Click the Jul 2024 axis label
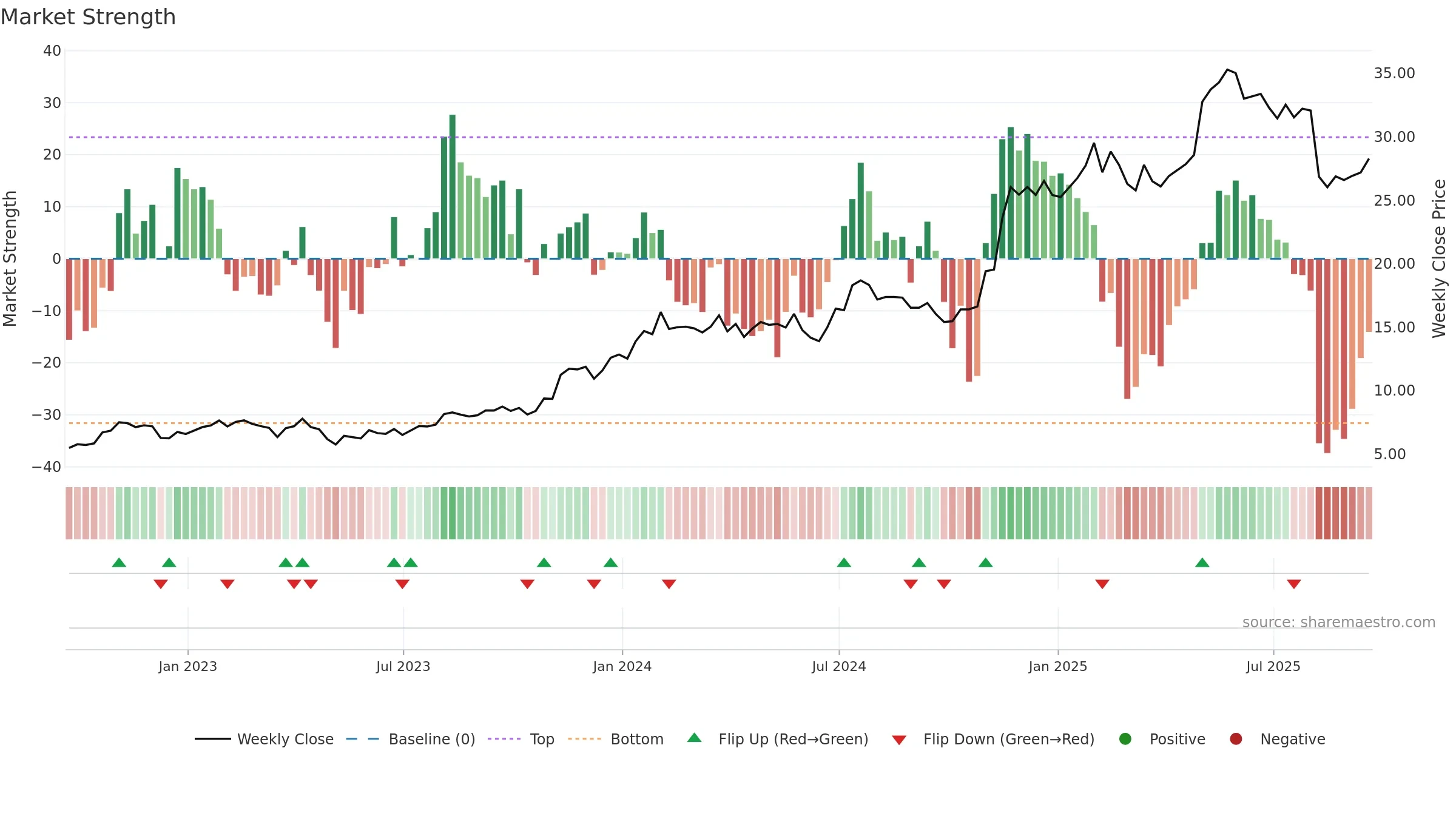The image size is (1456, 819). tap(839, 666)
